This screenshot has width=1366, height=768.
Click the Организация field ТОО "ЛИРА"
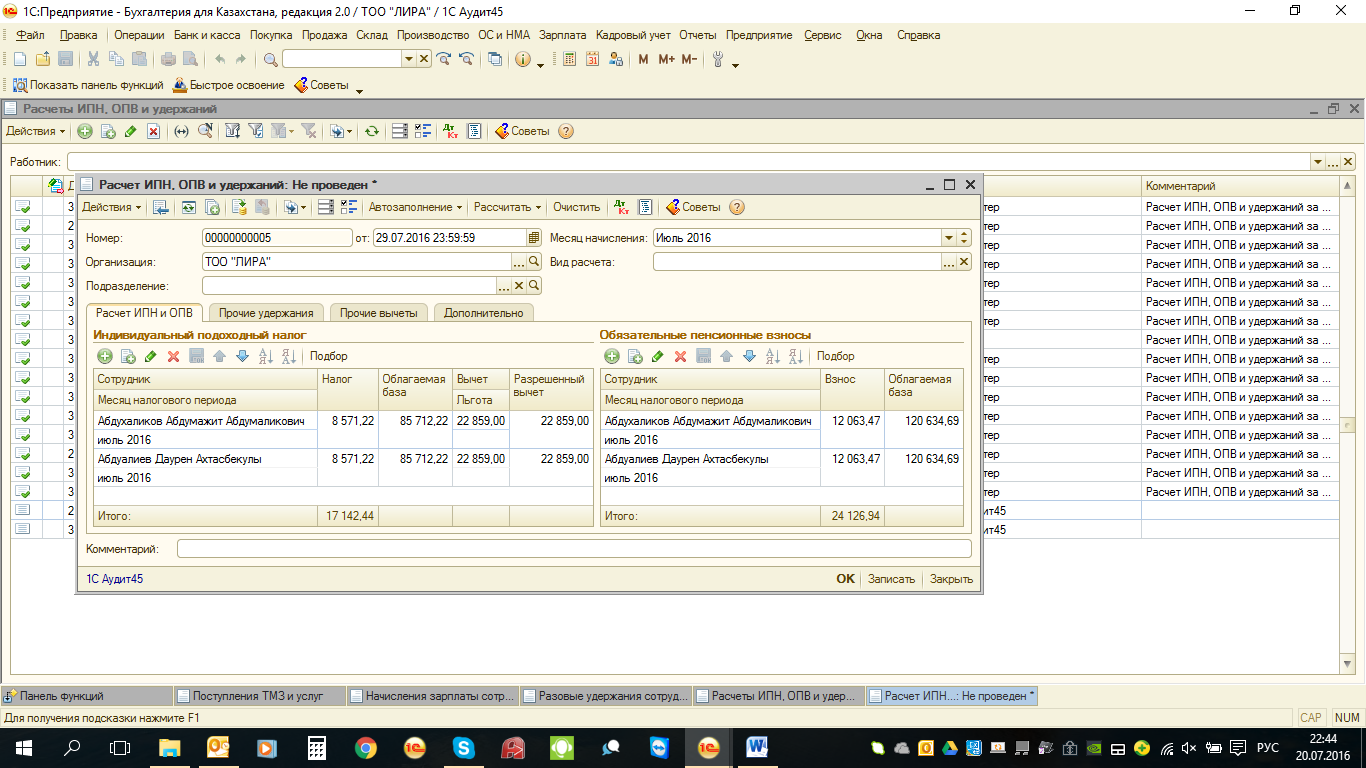click(357, 262)
